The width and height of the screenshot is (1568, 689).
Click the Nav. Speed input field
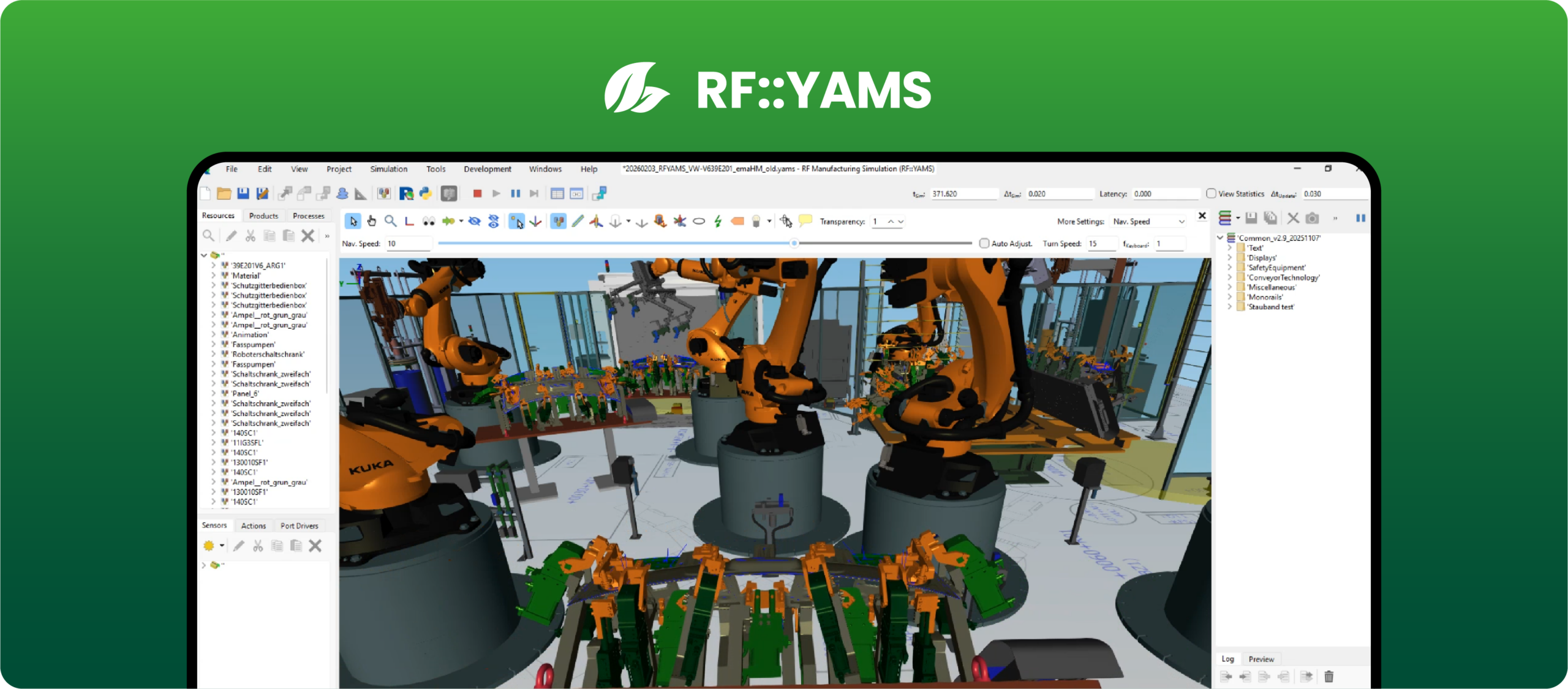click(x=409, y=243)
